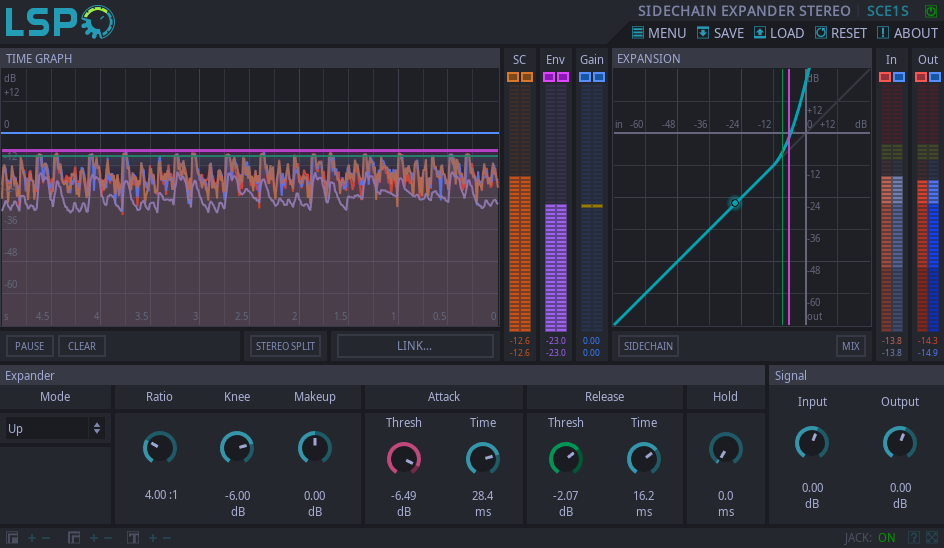Click the SCE1S plugin label

point(888,11)
